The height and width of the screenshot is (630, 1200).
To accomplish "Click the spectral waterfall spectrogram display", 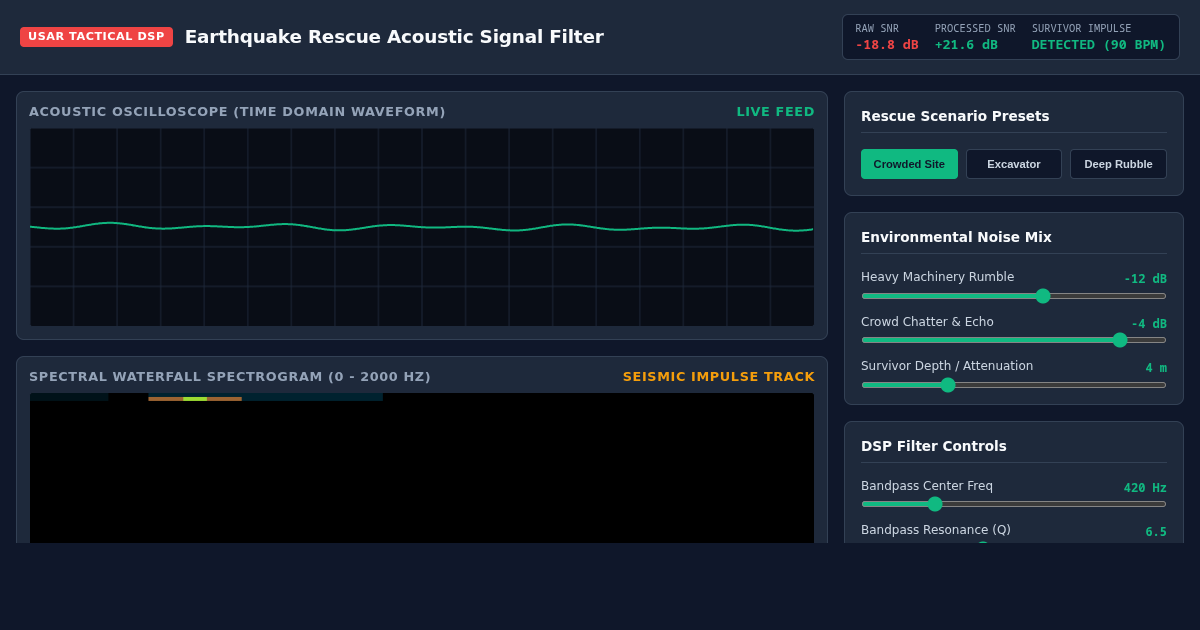I will 422,468.
